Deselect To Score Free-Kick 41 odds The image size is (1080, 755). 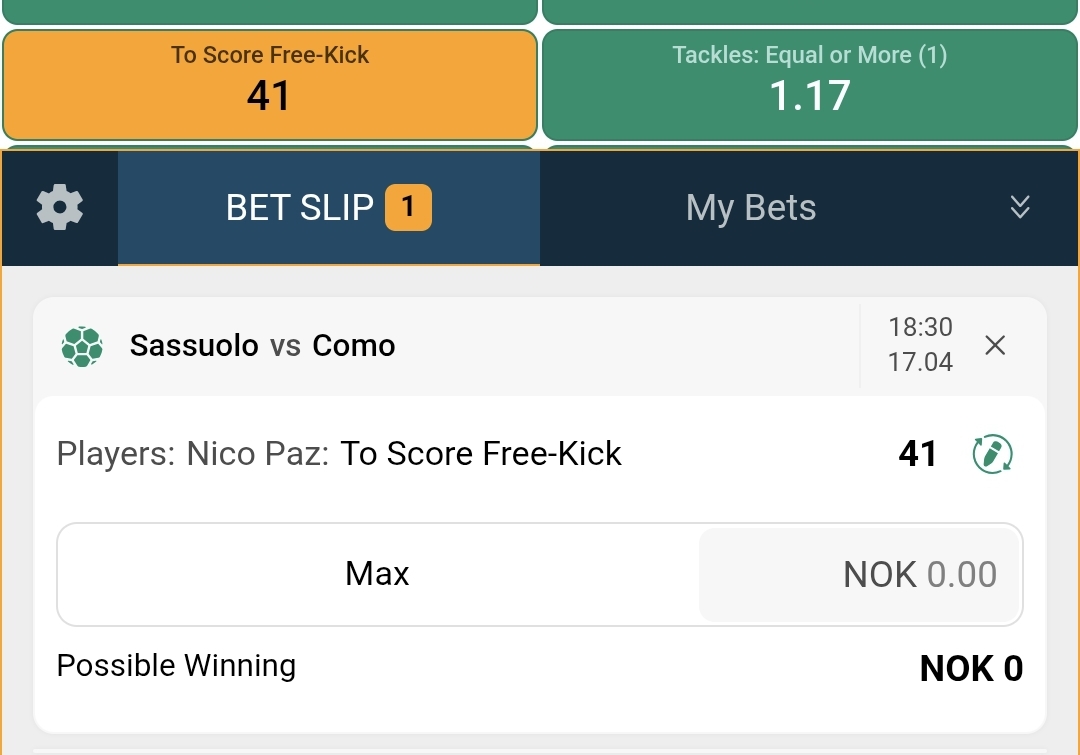click(x=270, y=85)
